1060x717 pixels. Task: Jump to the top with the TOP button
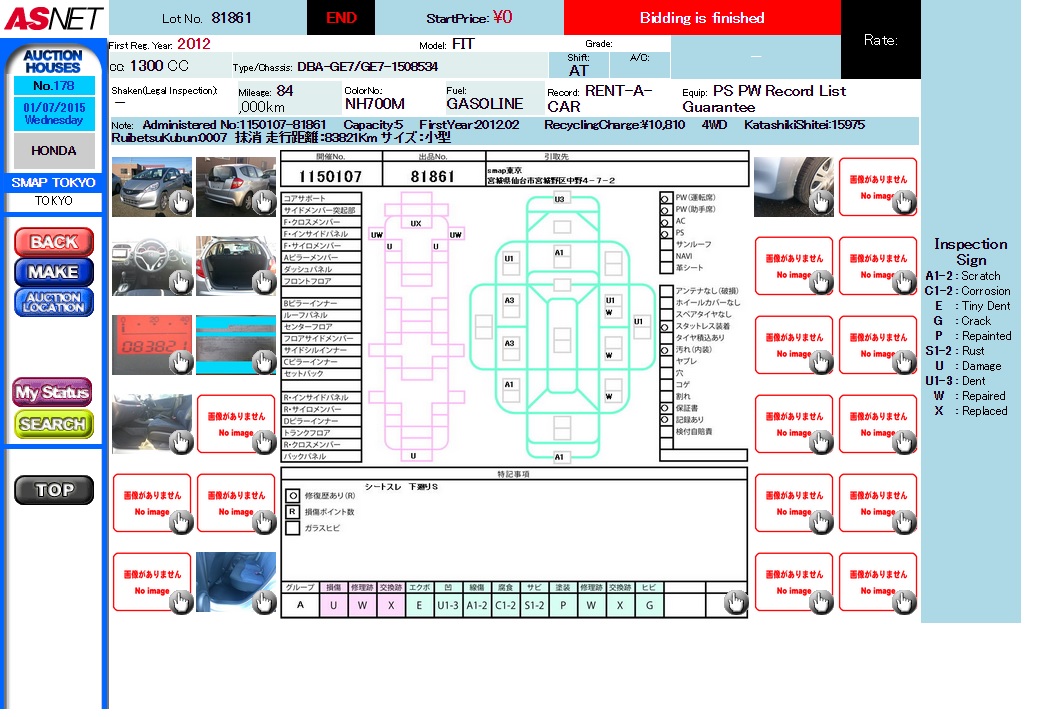pyautogui.click(x=54, y=490)
